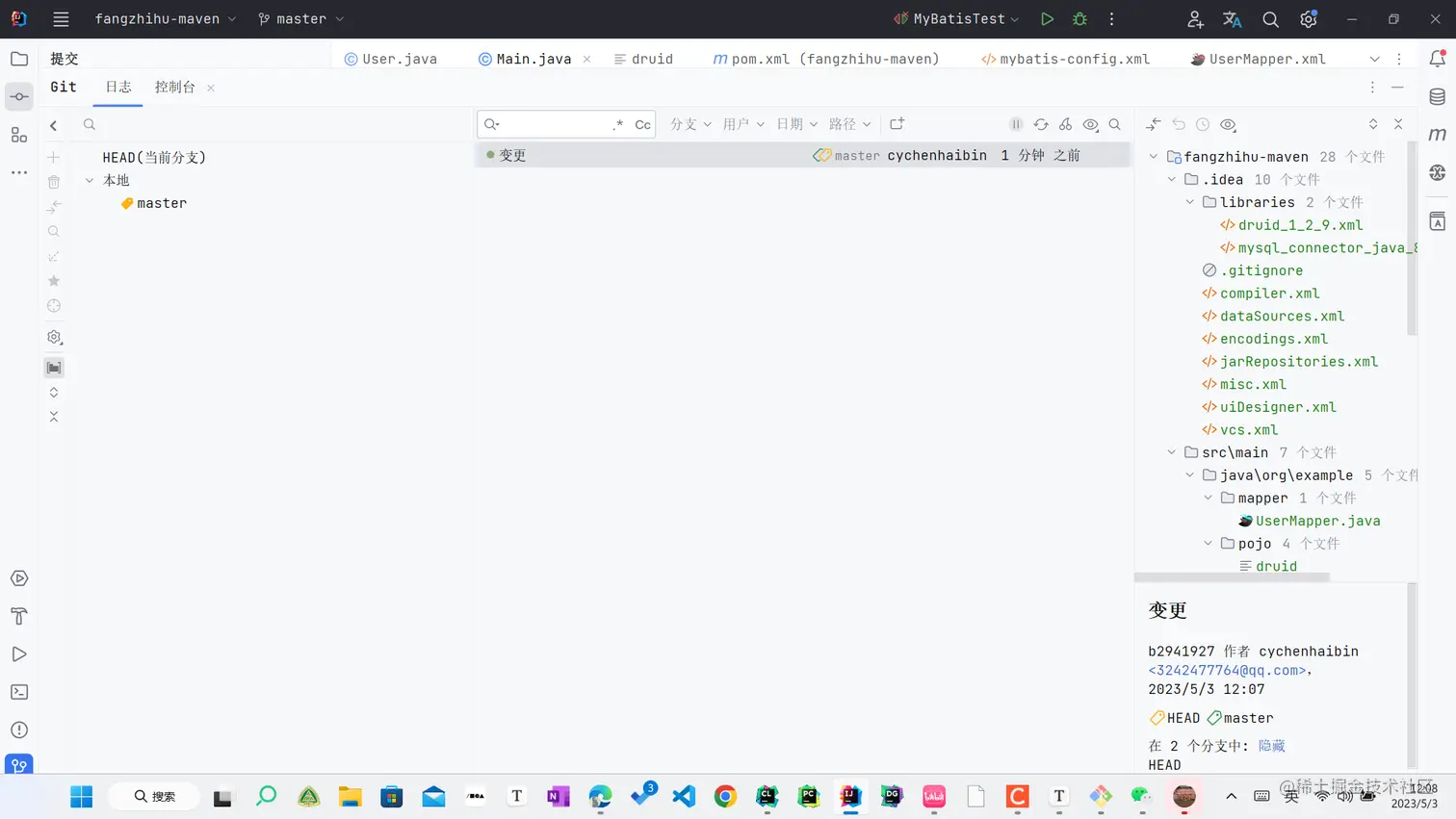Open the Run tool window in the left sidebar
This screenshot has height=819, width=1456.
tap(19, 654)
